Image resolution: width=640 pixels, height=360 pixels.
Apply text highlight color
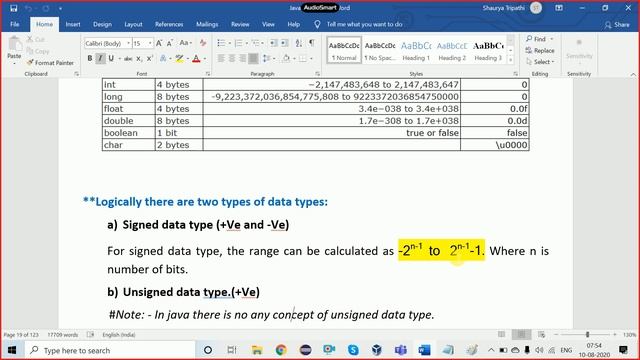179,59
